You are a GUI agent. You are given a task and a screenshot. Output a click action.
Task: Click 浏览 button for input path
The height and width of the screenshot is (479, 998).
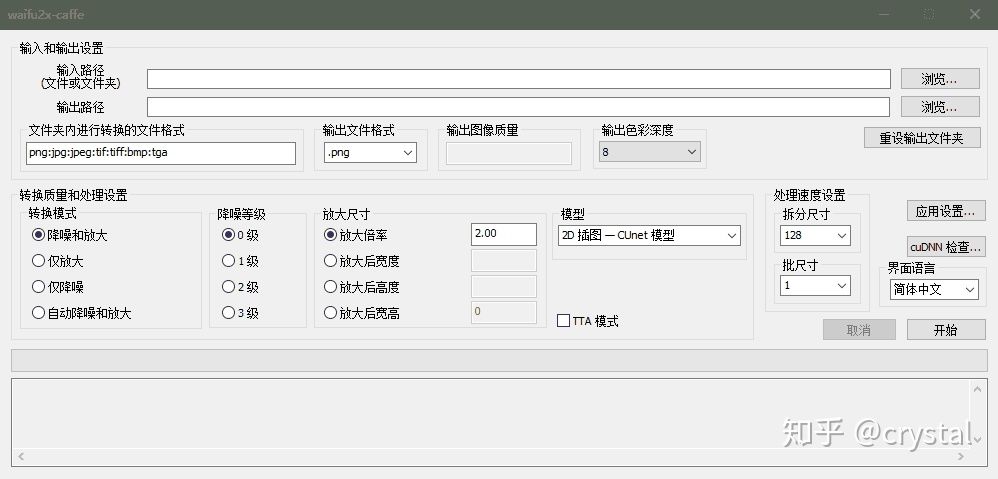coord(940,80)
